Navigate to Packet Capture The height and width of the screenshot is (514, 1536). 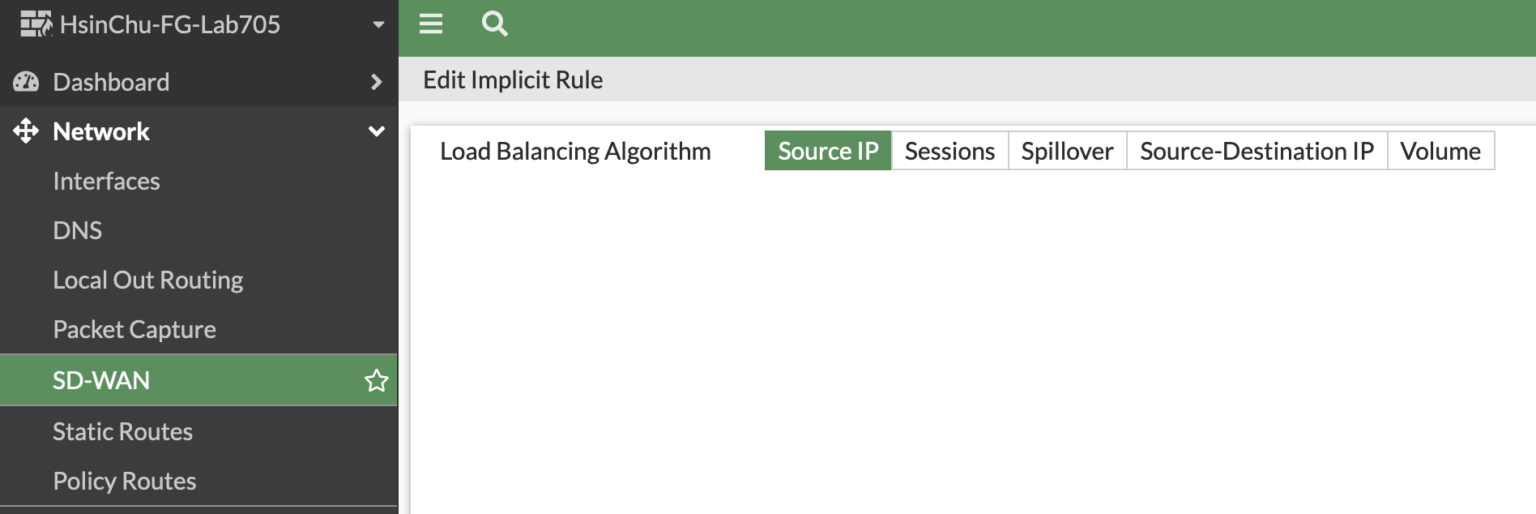click(x=134, y=329)
